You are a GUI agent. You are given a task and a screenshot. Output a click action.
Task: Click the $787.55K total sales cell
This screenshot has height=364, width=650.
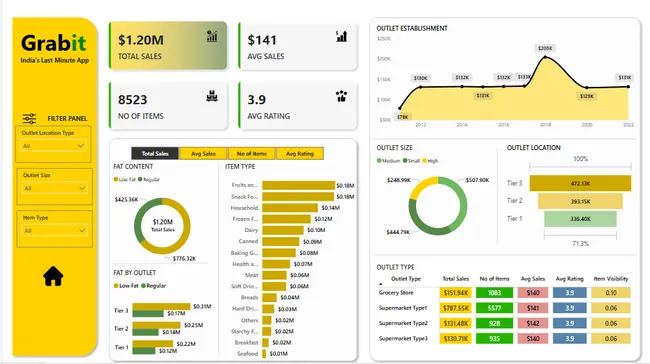coord(456,308)
